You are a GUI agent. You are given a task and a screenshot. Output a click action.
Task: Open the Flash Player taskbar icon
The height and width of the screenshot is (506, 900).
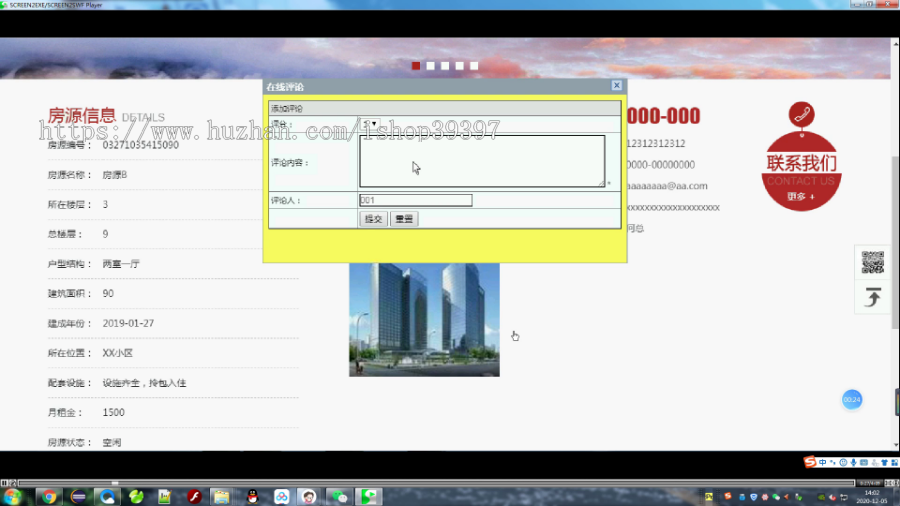coord(194,497)
